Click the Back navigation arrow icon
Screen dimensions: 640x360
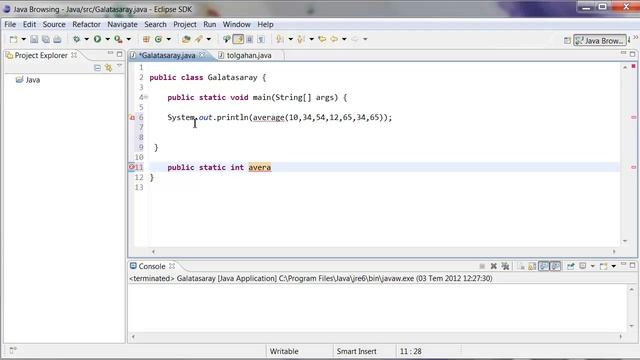(x=334, y=39)
